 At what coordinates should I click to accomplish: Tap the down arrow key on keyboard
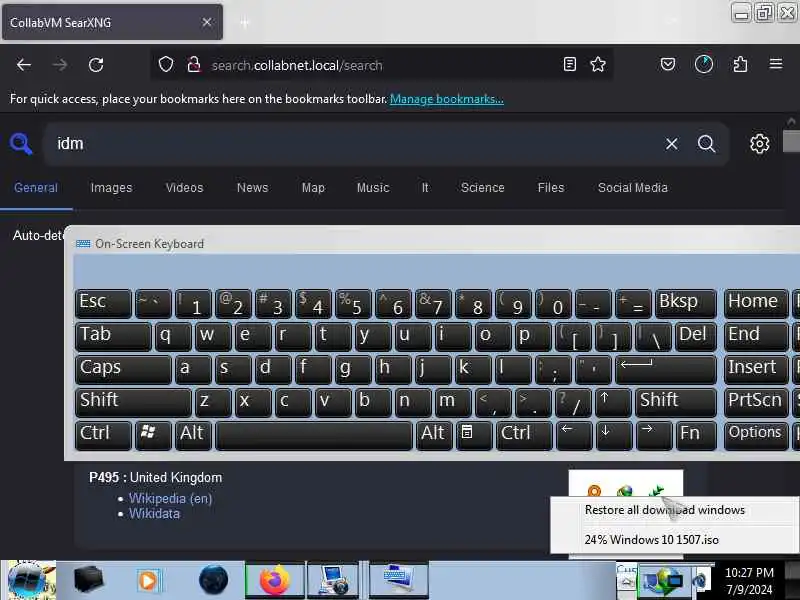(613, 436)
